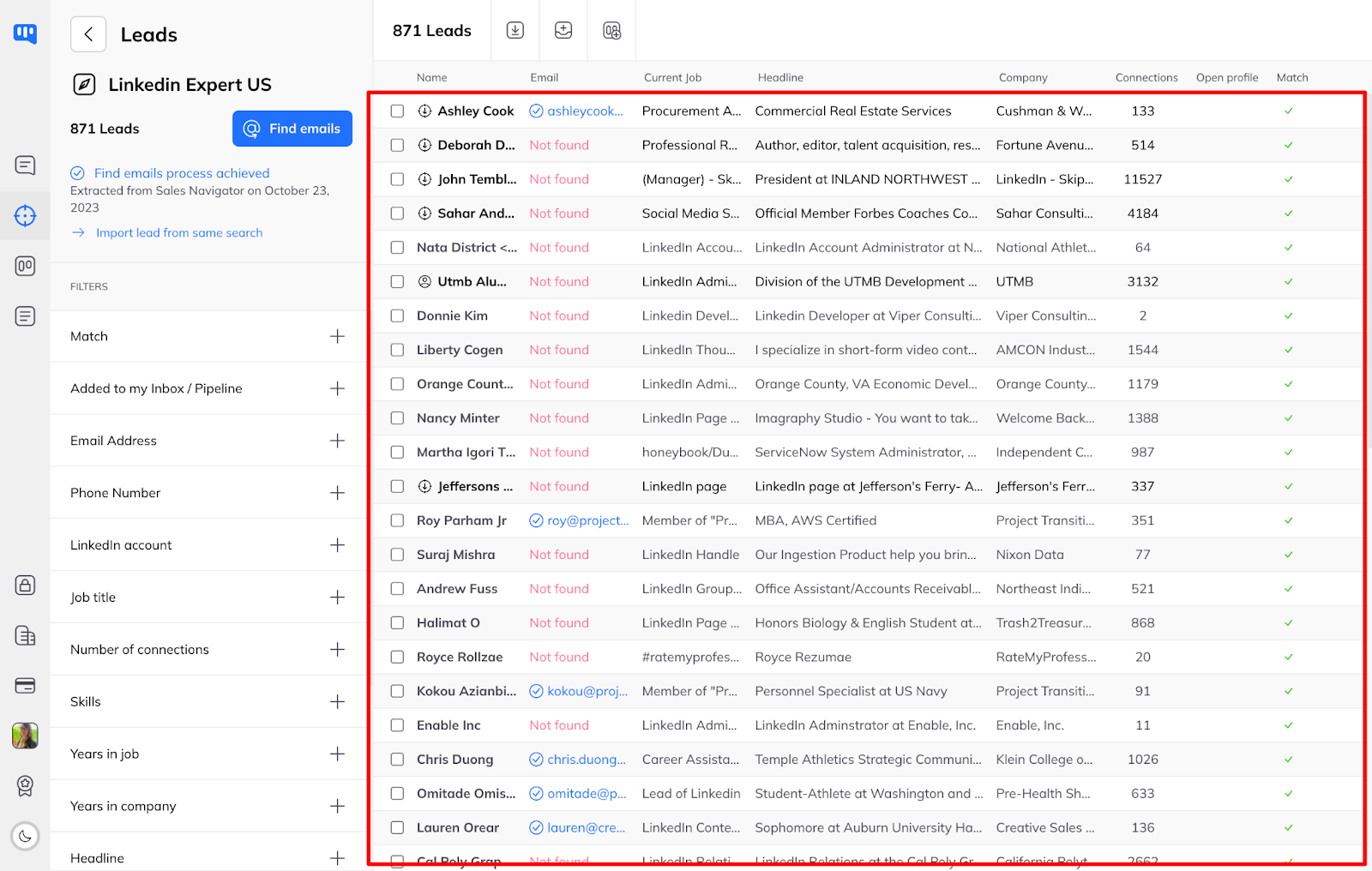Click the Connections column header

(1146, 77)
